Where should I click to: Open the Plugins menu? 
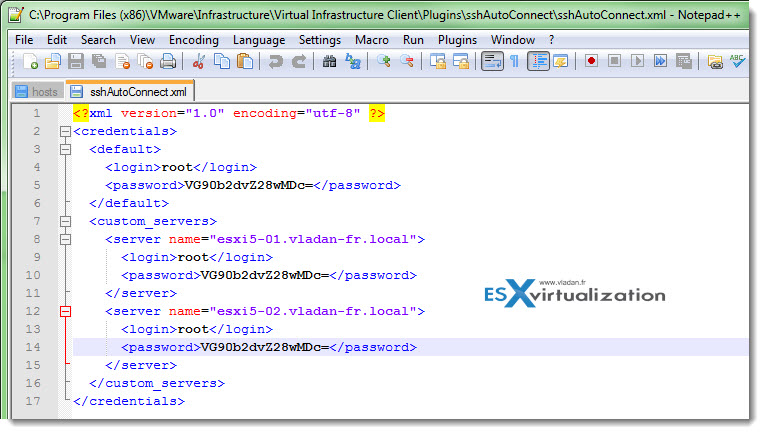point(457,40)
